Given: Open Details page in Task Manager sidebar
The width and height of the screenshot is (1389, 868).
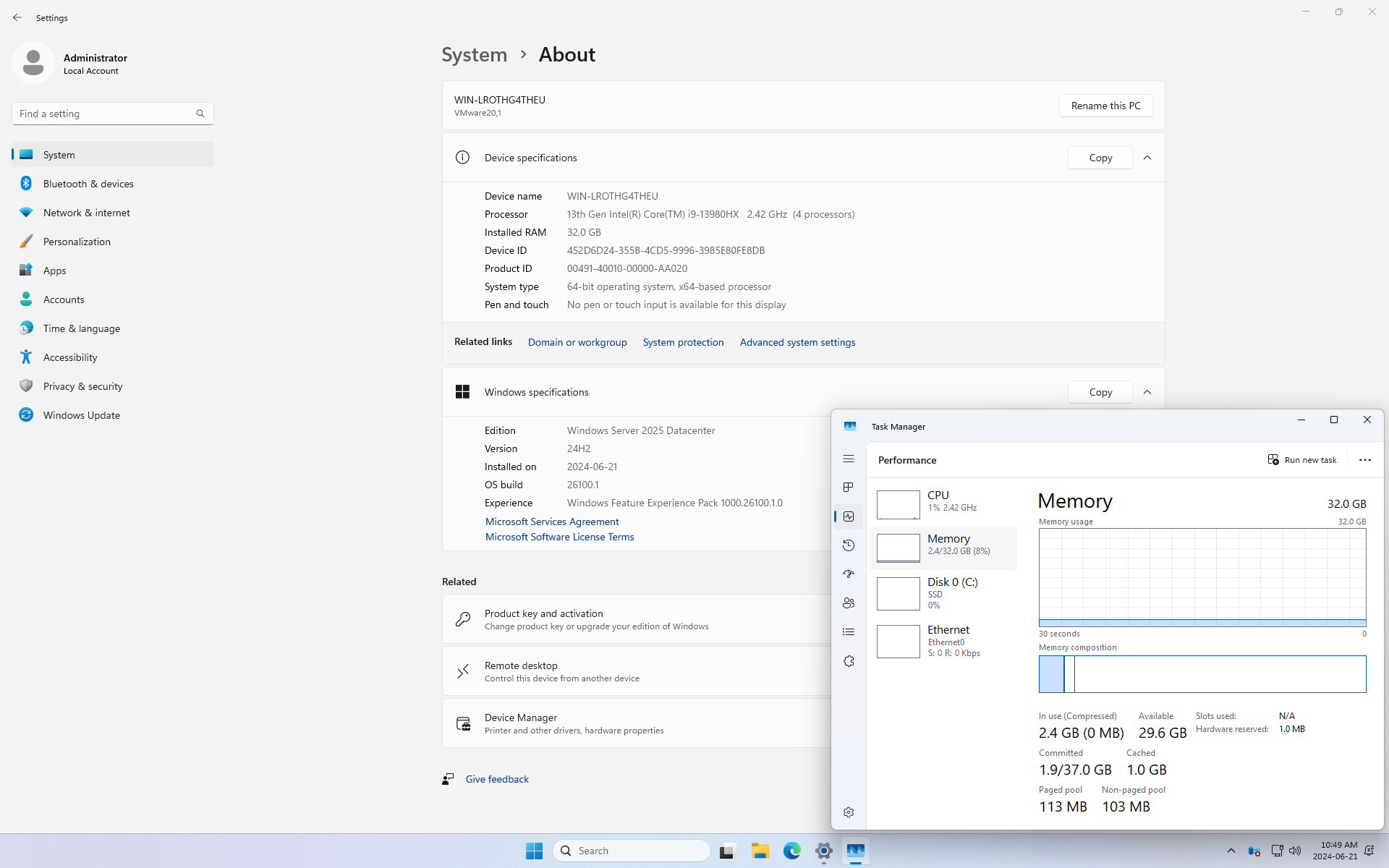Looking at the screenshot, I should tap(849, 632).
